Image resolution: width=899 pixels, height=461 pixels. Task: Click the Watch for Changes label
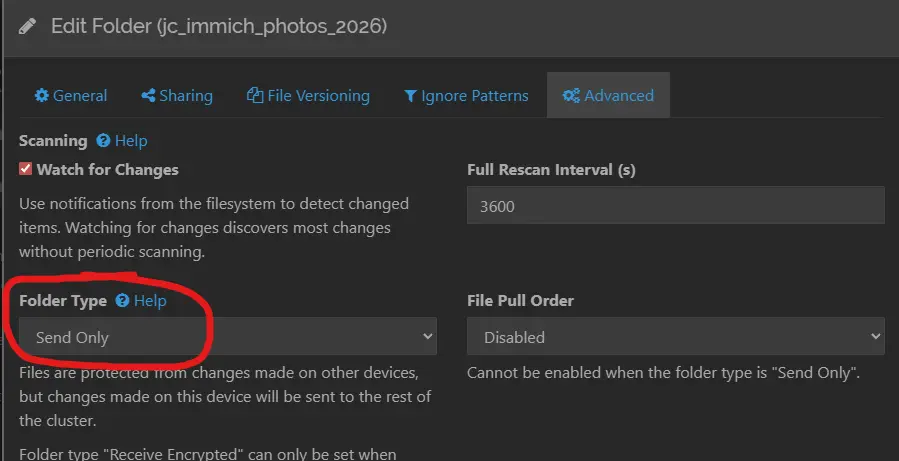tap(108, 170)
